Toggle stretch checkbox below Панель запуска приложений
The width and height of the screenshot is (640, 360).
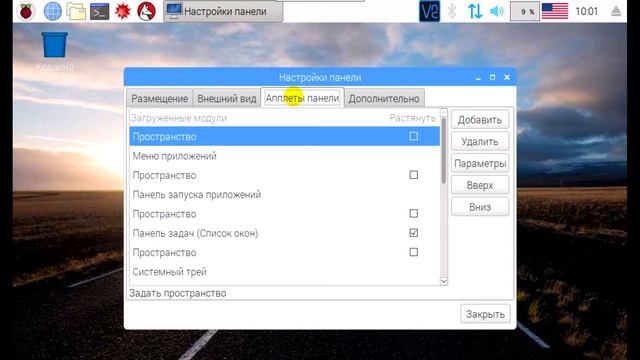413,213
